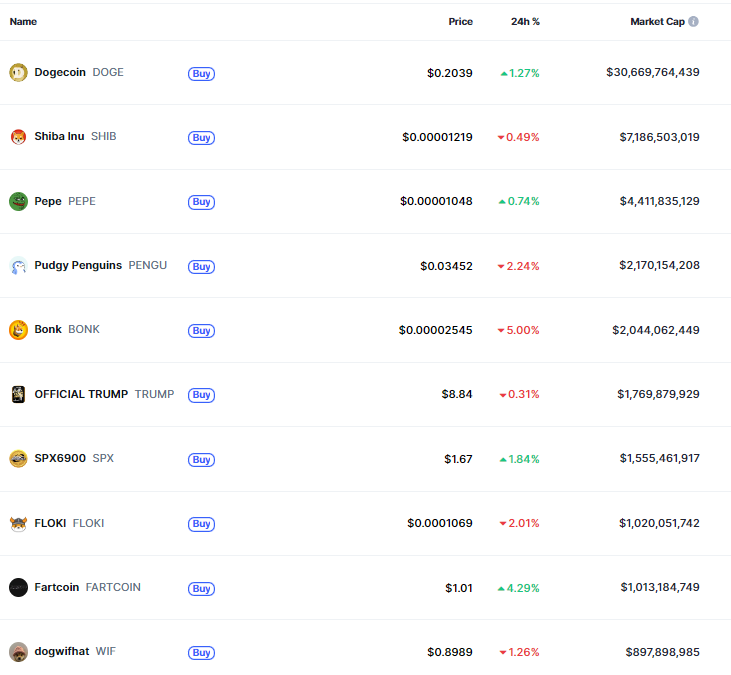Open the Pepe name link

pos(48,201)
